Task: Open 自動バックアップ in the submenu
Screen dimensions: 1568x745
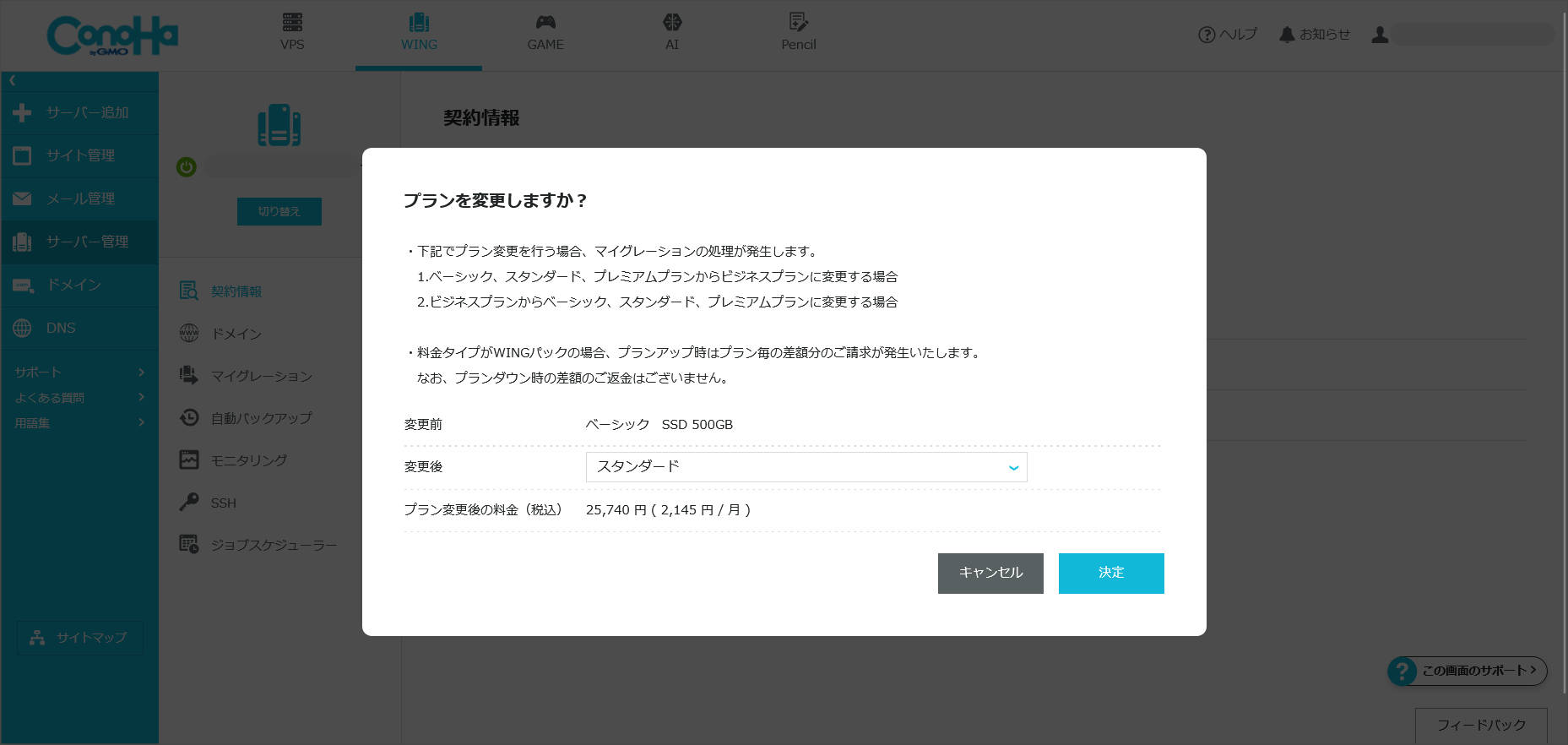Action: [x=247, y=418]
